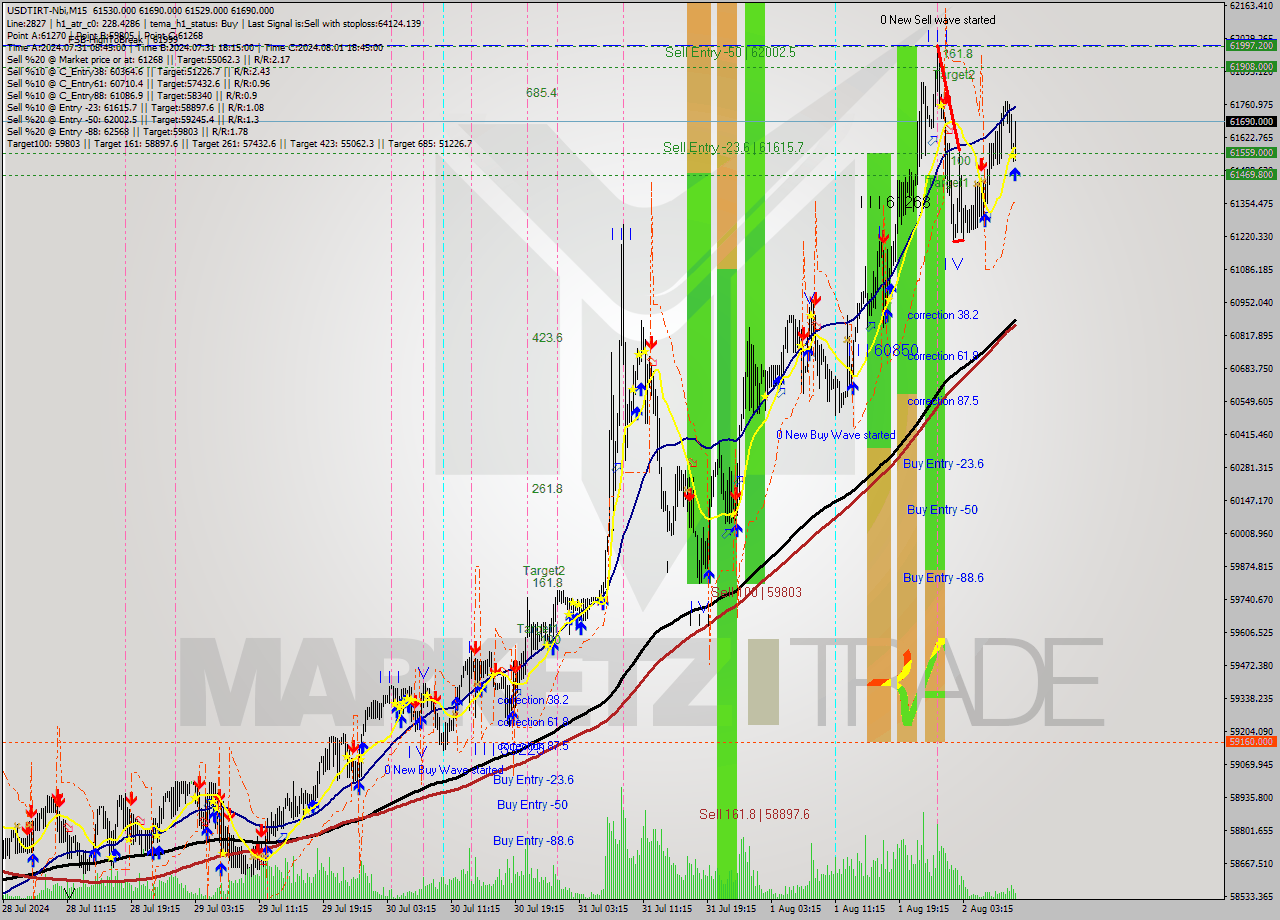The width and height of the screenshot is (1280, 920).
Task: Click the blue 60850 price label
Action: click(896, 350)
